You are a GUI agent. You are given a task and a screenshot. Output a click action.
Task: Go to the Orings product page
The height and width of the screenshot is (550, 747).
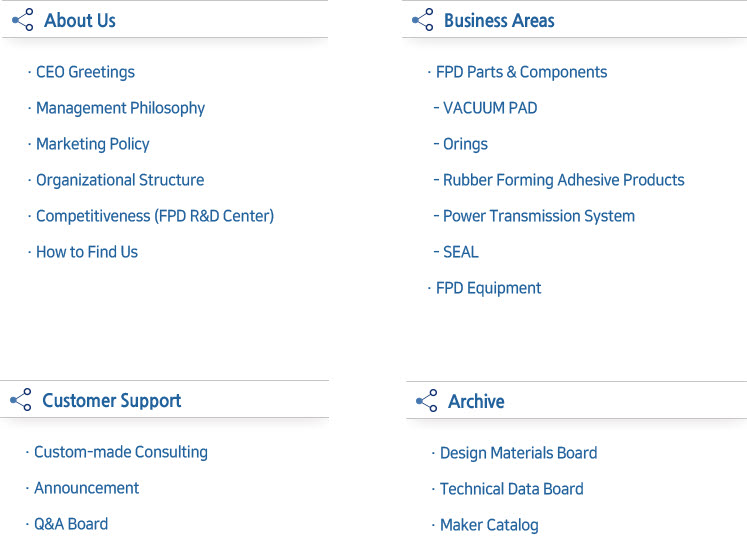(465, 144)
